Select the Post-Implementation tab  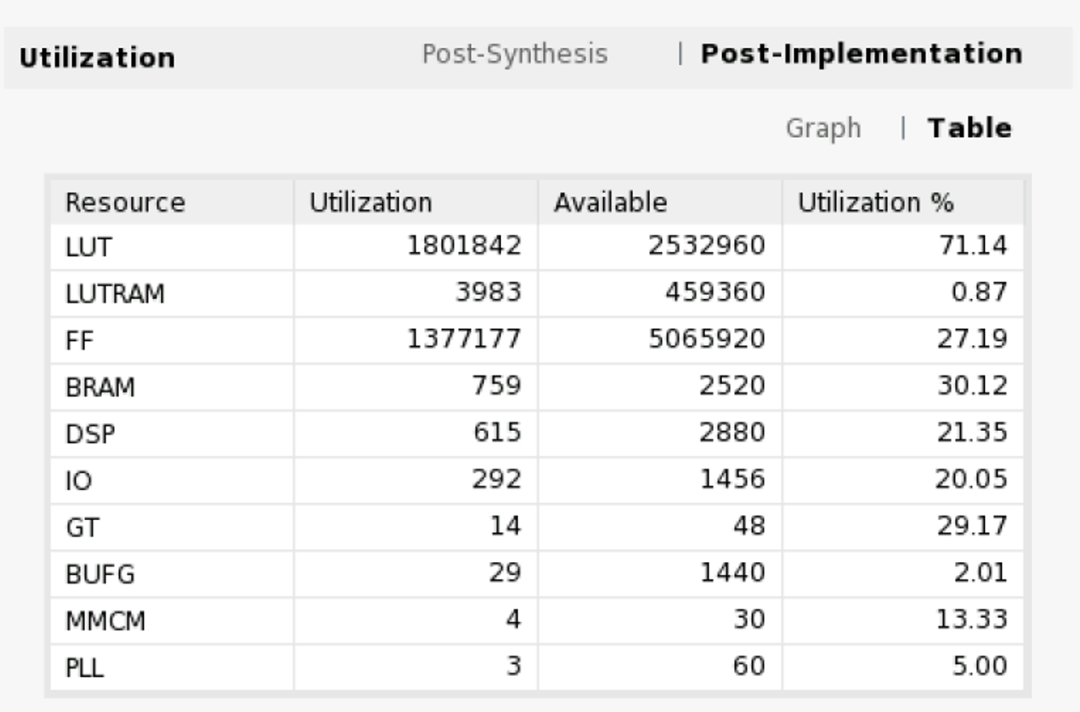click(861, 54)
